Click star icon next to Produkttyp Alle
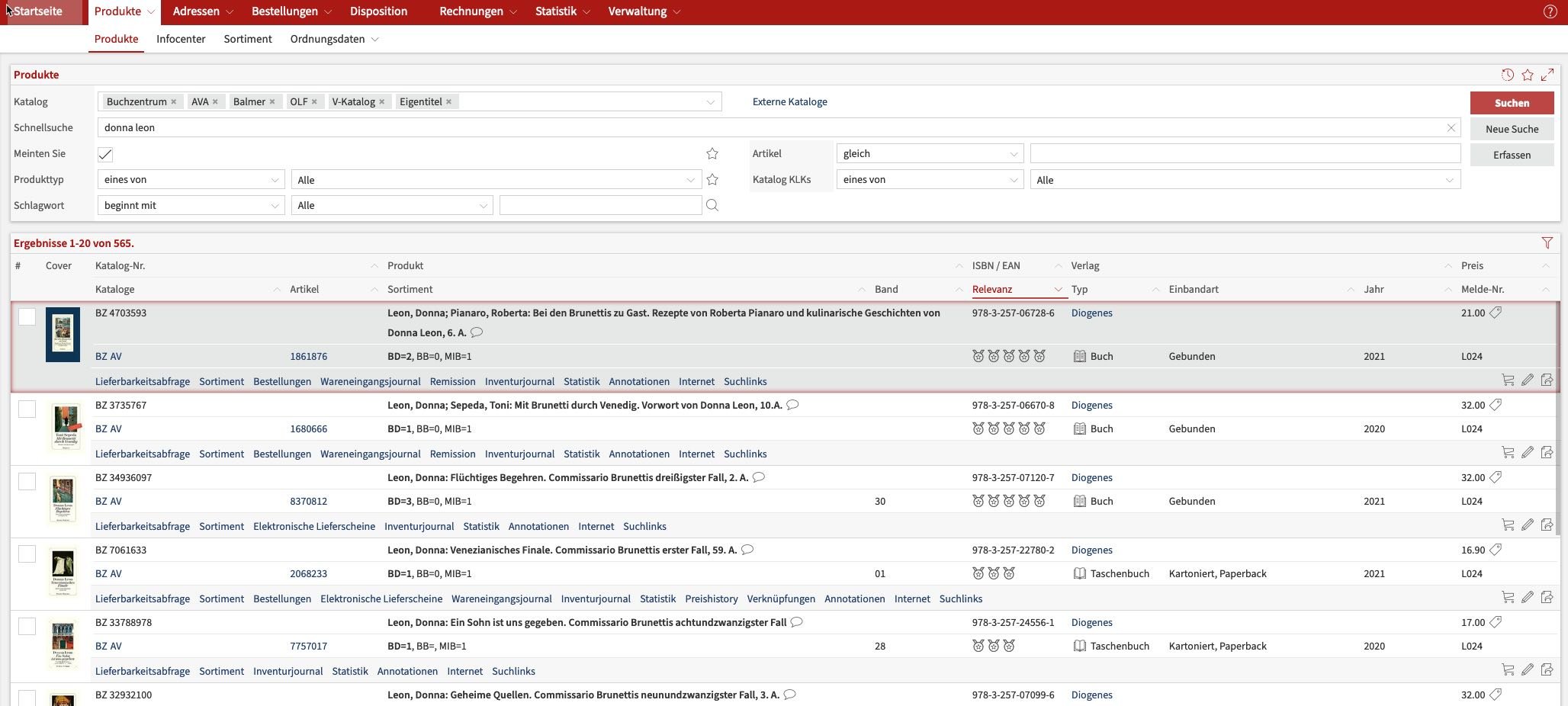 (x=712, y=179)
